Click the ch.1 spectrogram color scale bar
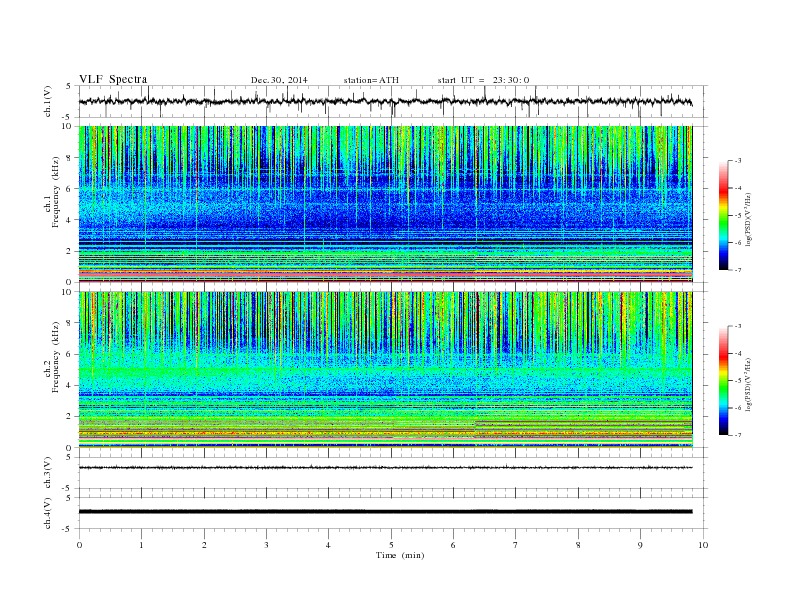 point(724,216)
